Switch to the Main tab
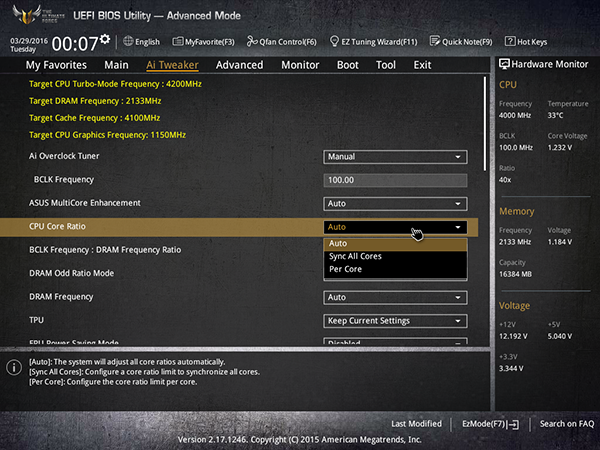 pos(116,65)
